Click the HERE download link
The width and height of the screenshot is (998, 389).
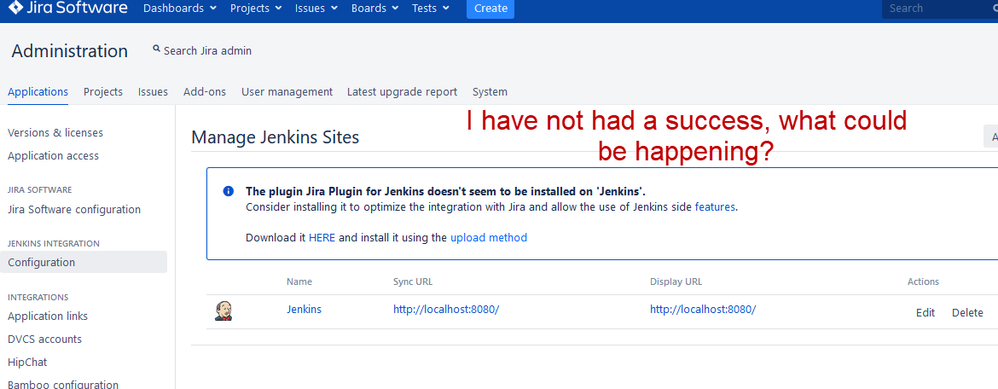coord(322,237)
